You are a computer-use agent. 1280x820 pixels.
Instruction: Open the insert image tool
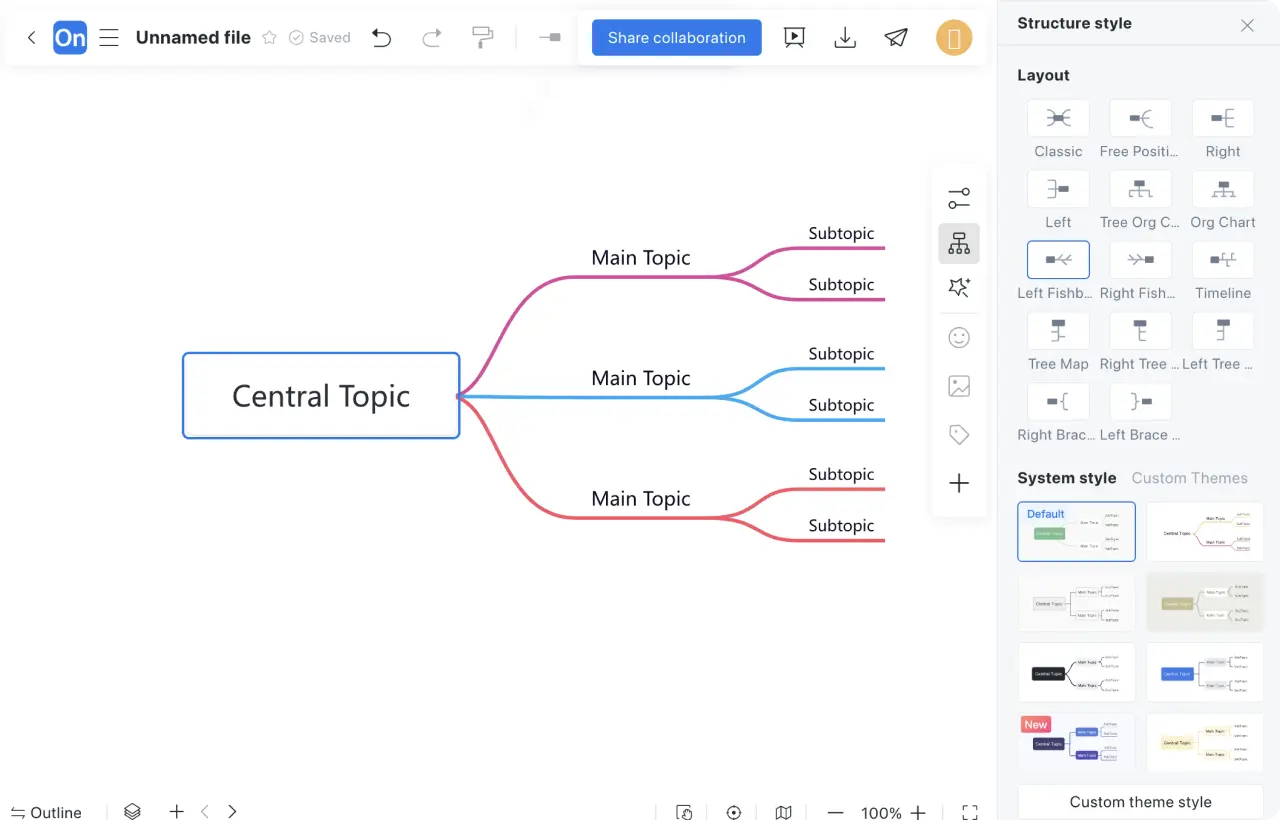pos(958,386)
